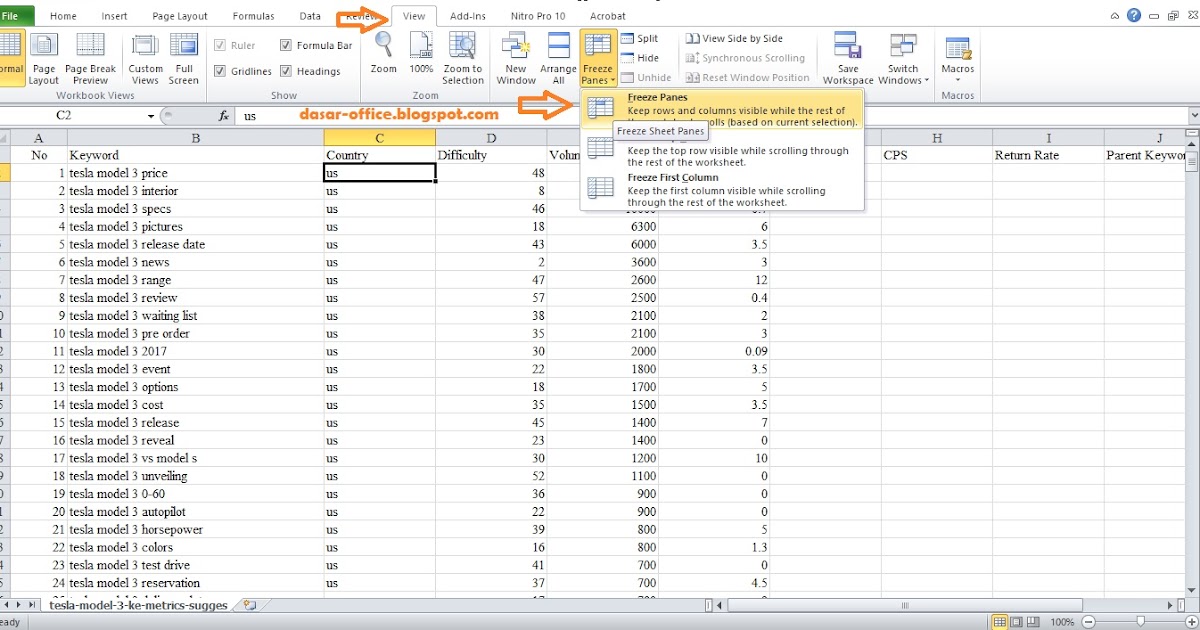The width and height of the screenshot is (1200, 630).
Task: Disable the Formula Bar checkbox
Action: tap(287, 45)
